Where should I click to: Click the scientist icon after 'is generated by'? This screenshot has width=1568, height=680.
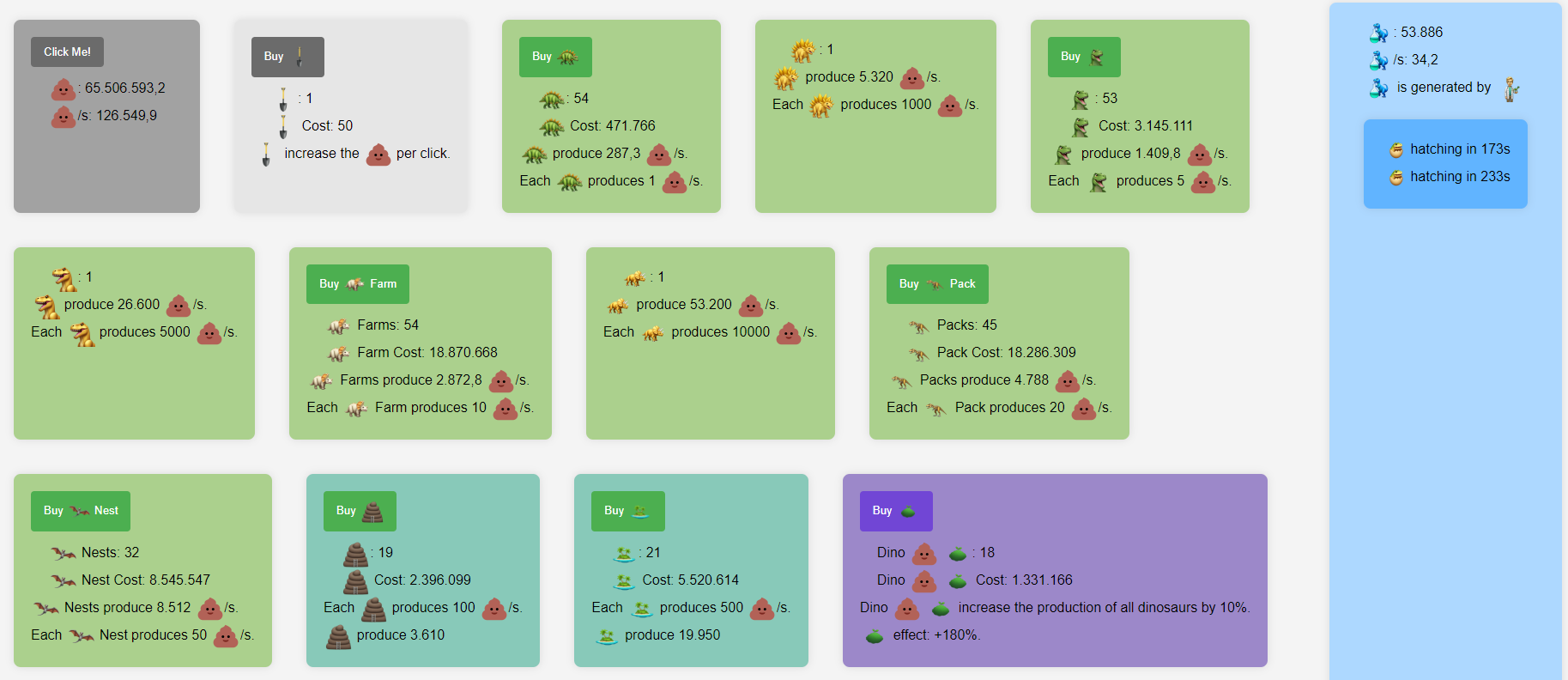pyautogui.click(x=1511, y=88)
